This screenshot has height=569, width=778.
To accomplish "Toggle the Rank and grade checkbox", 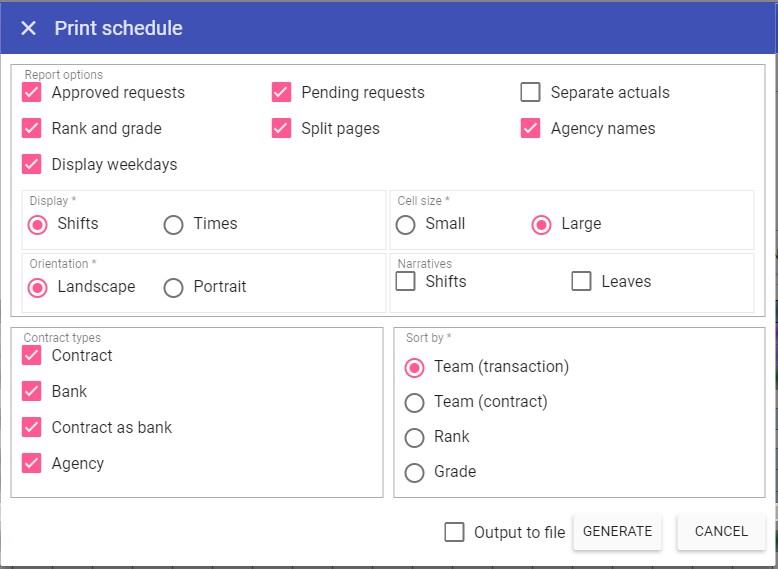I will click(32, 129).
